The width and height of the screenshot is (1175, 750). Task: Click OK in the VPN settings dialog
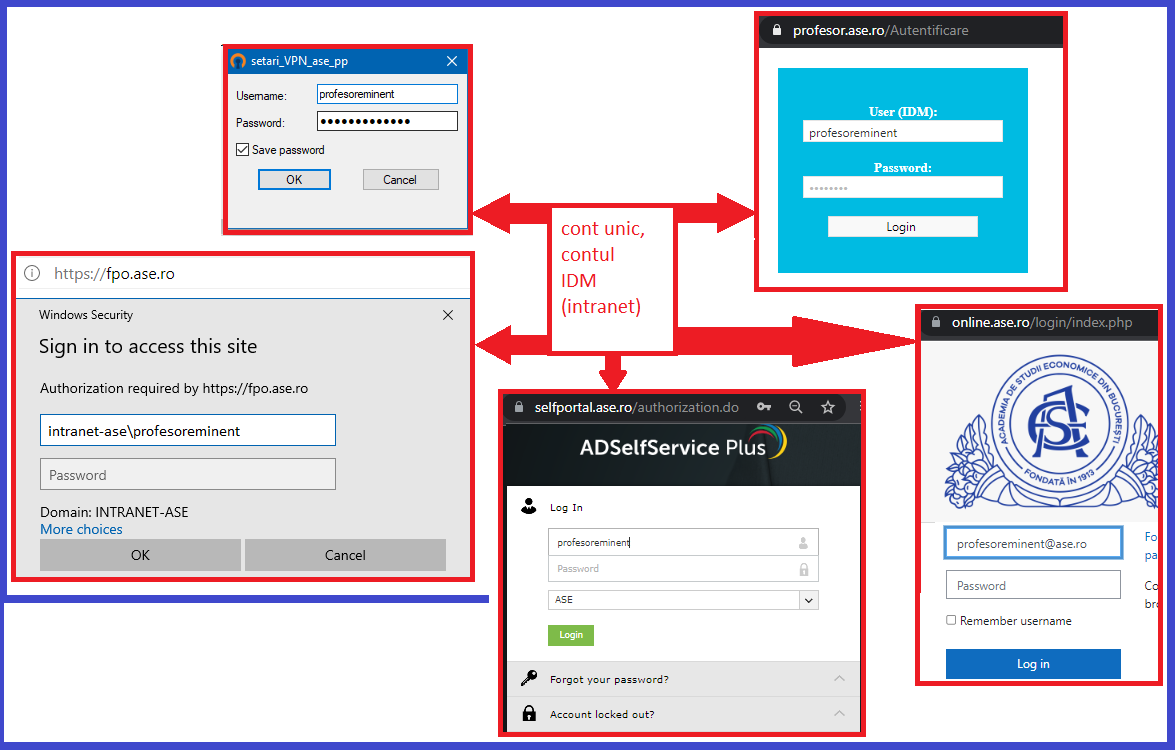(294, 179)
